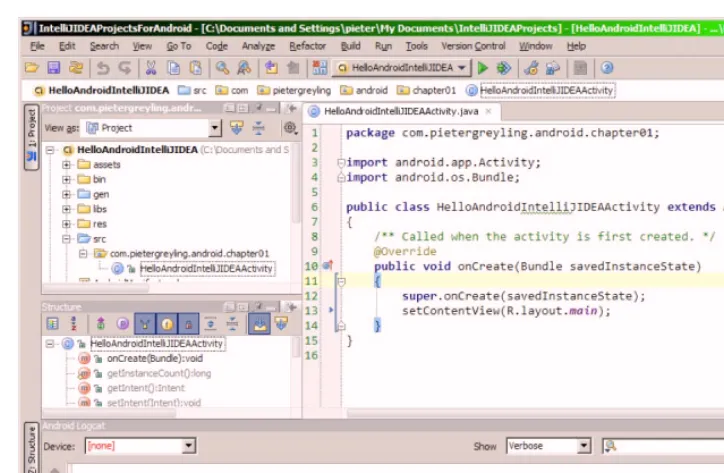Toggle Sort by Visibility in Structure toolbar

pyautogui.click(x=53, y=324)
